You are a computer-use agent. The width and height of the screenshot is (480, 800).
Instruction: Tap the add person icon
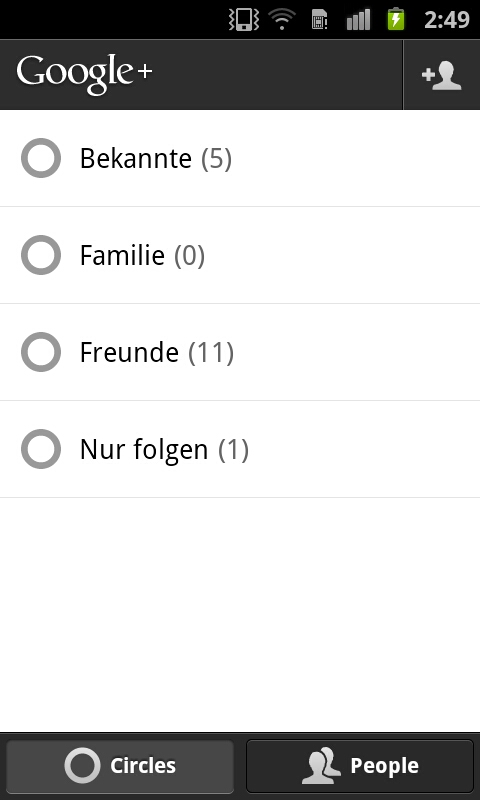coord(441,76)
